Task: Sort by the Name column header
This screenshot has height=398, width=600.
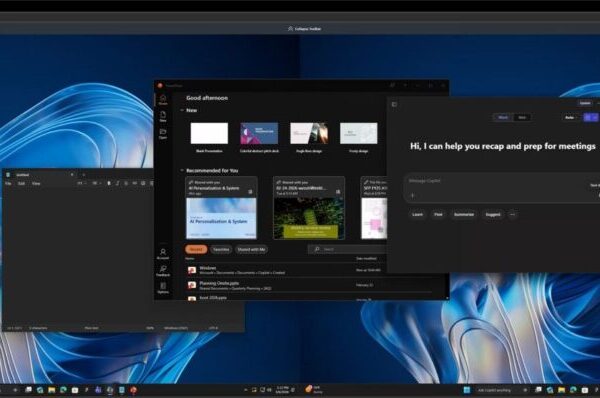Action: pyautogui.click(x=190, y=259)
